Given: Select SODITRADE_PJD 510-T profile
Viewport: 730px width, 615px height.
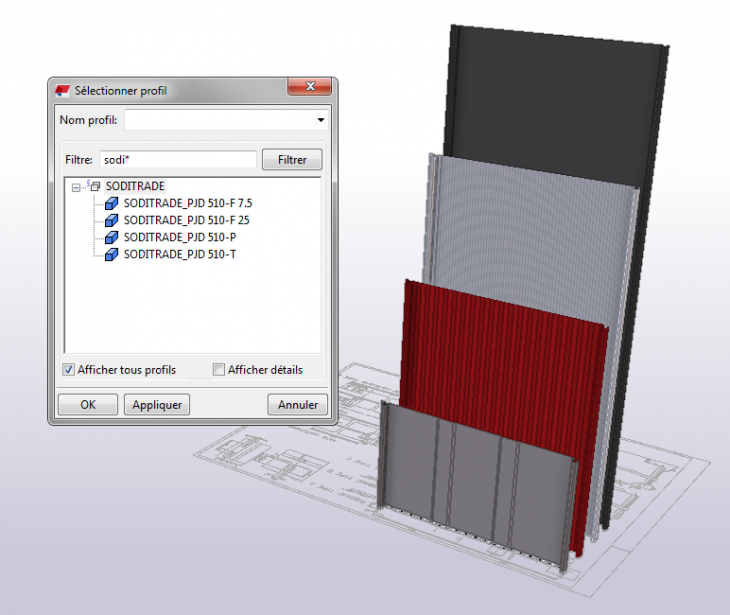Looking at the screenshot, I should tap(180, 254).
